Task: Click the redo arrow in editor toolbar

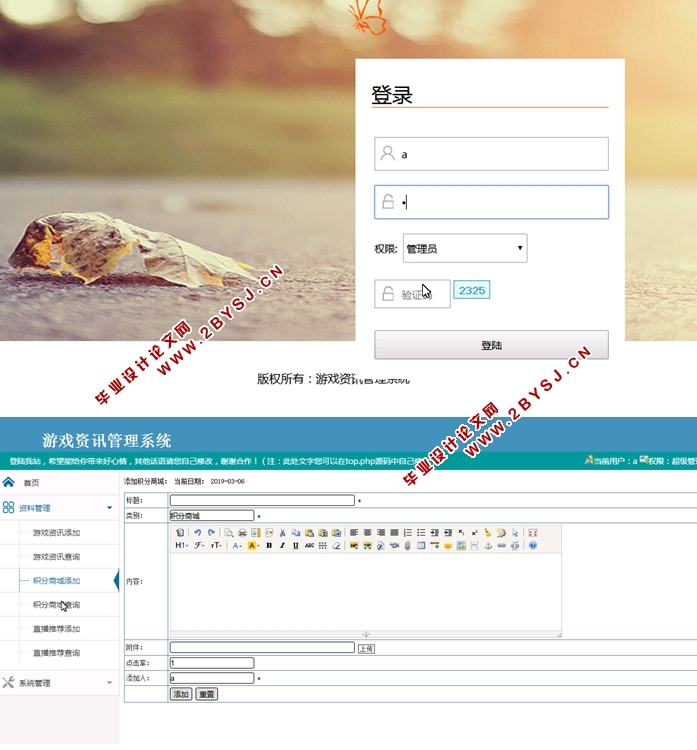Action: pyautogui.click(x=211, y=532)
